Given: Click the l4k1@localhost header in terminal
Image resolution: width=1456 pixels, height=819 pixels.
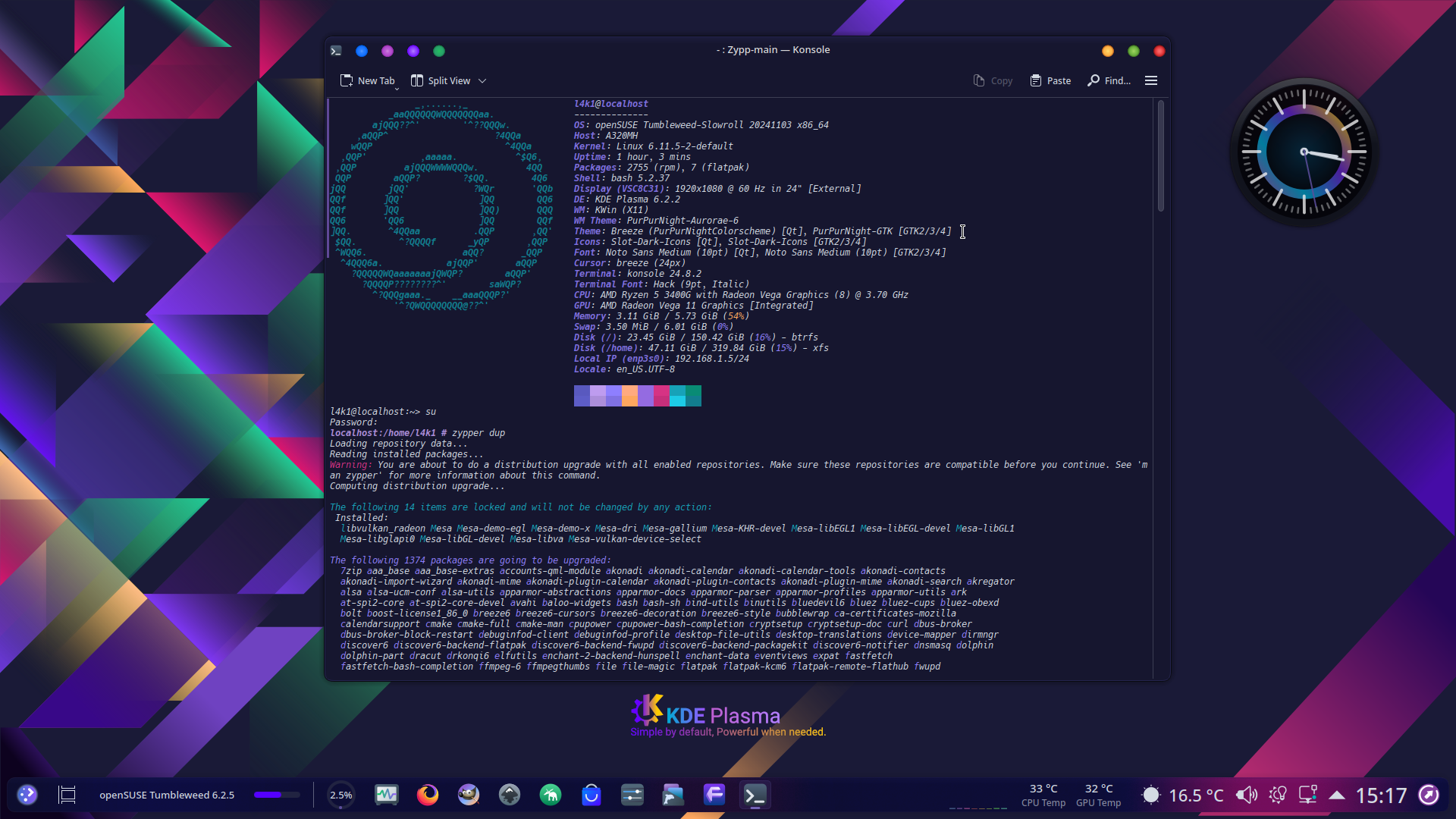Looking at the screenshot, I should click(610, 104).
